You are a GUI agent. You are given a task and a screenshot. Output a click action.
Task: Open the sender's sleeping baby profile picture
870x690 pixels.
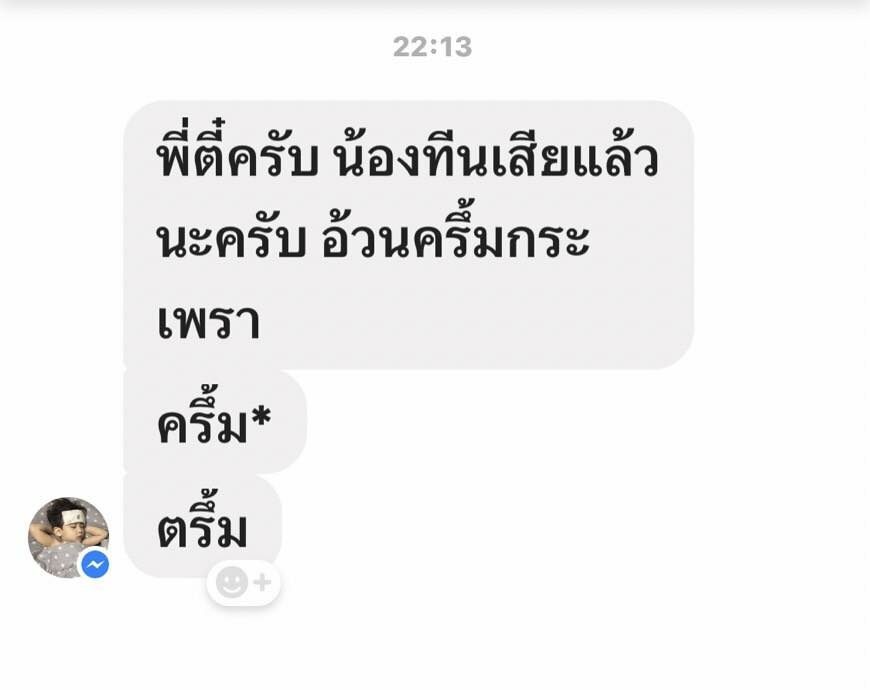pyautogui.click(x=69, y=537)
